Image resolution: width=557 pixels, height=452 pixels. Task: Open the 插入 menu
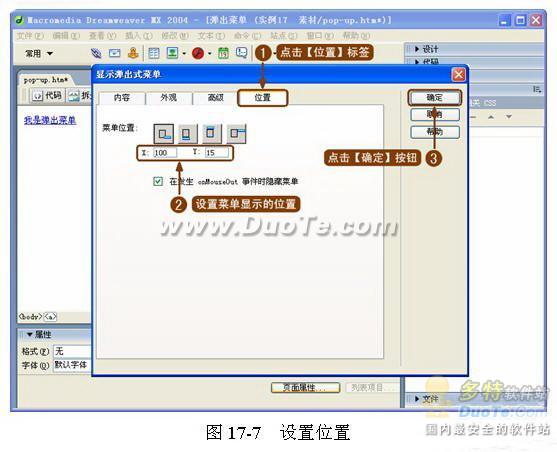coord(139,36)
